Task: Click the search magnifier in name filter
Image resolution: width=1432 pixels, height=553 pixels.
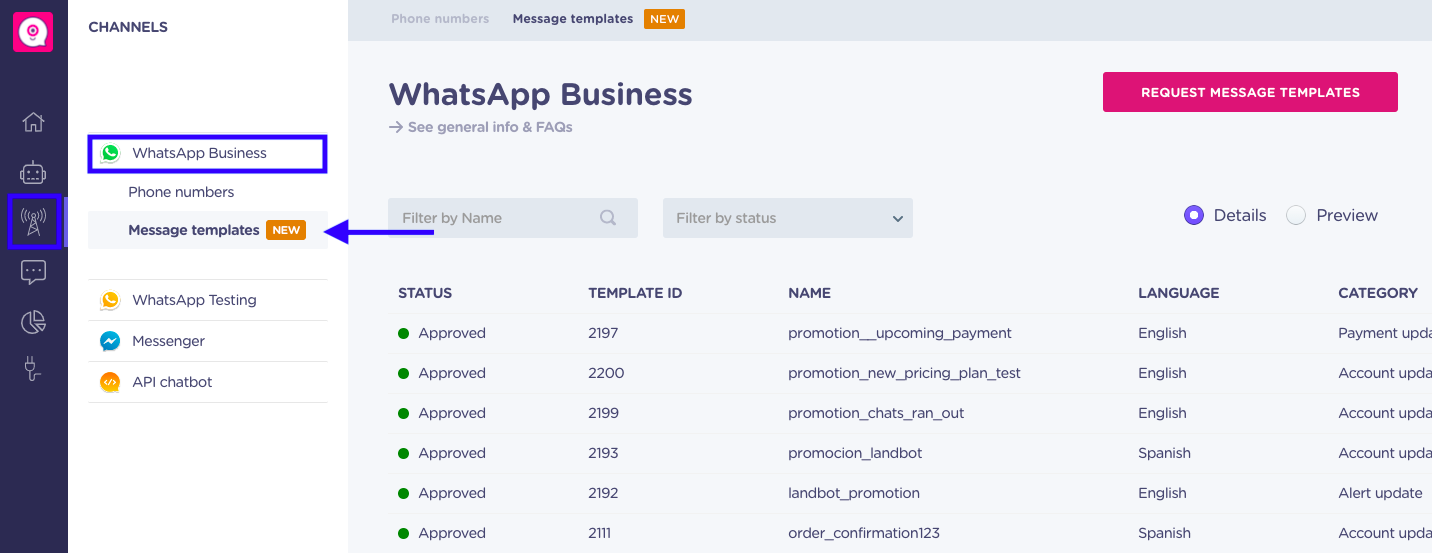Action: pos(608,218)
